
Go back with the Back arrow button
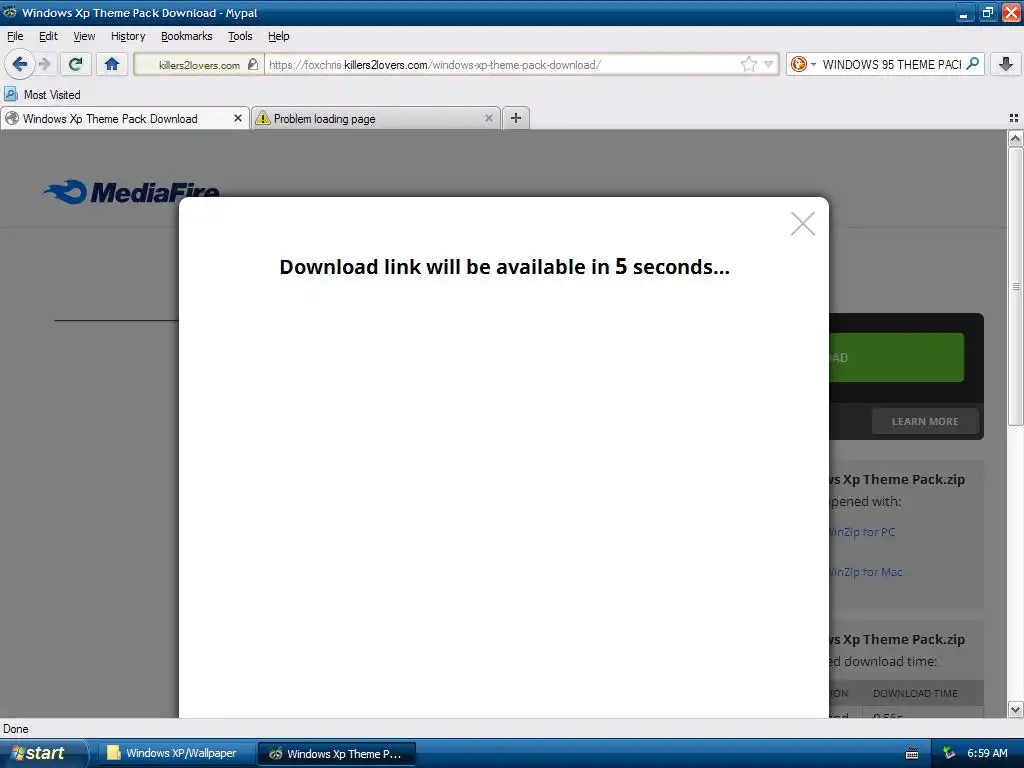19,64
